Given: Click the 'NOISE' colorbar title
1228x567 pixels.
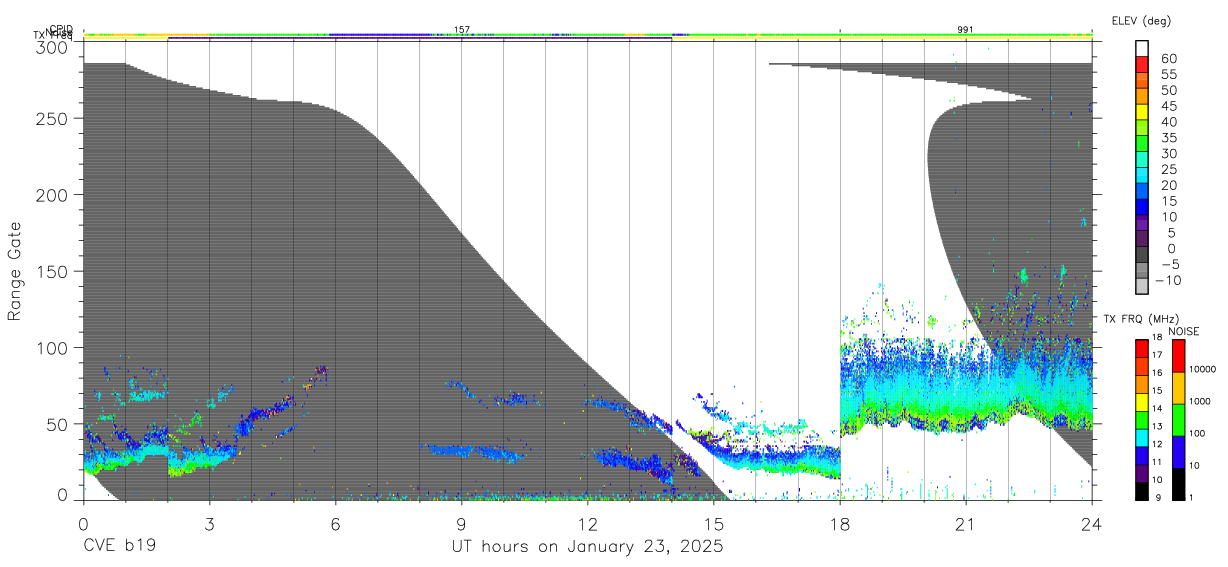Looking at the screenshot, I should click(1183, 331).
